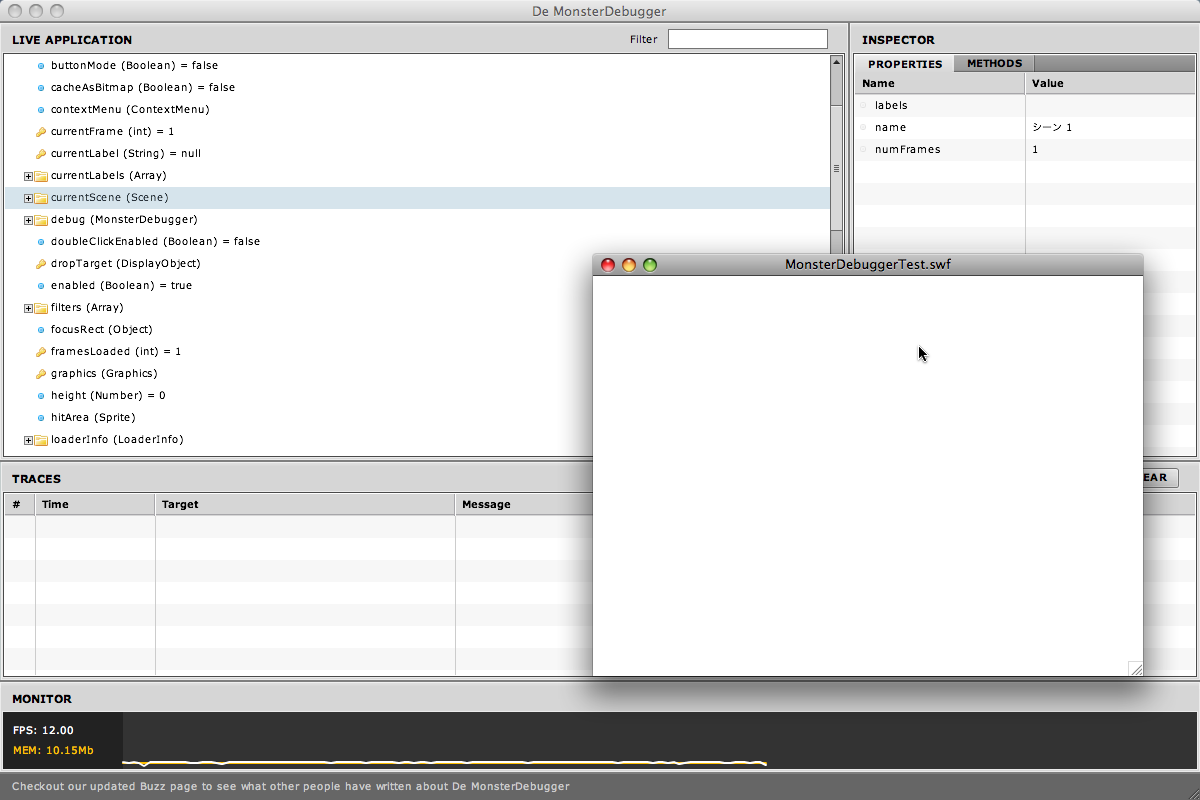Viewport: 1200px width, 800px height.
Task: Click the folder icon beside loaderInfo
Action: pyautogui.click(x=41, y=440)
